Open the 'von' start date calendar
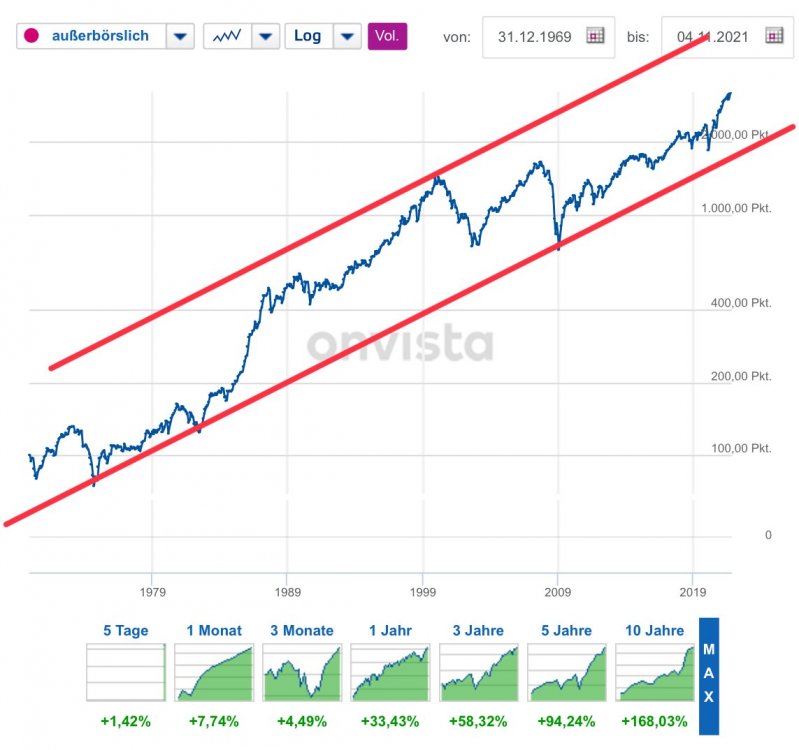The height and width of the screenshot is (750, 799). [x=596, y=36]
